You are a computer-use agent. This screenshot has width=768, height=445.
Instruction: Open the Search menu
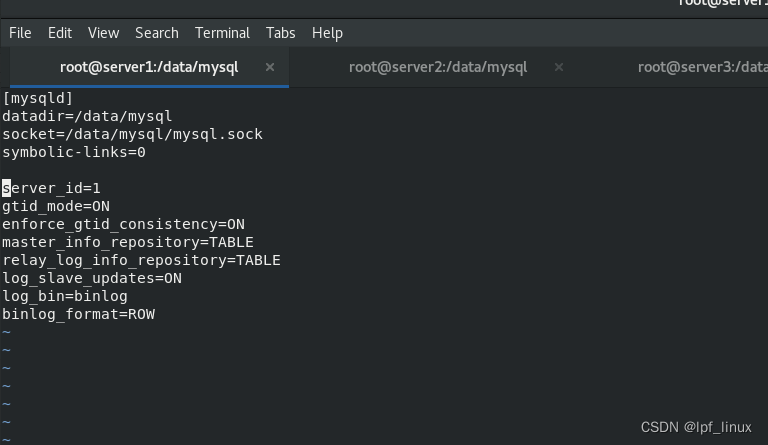point(157,33)
